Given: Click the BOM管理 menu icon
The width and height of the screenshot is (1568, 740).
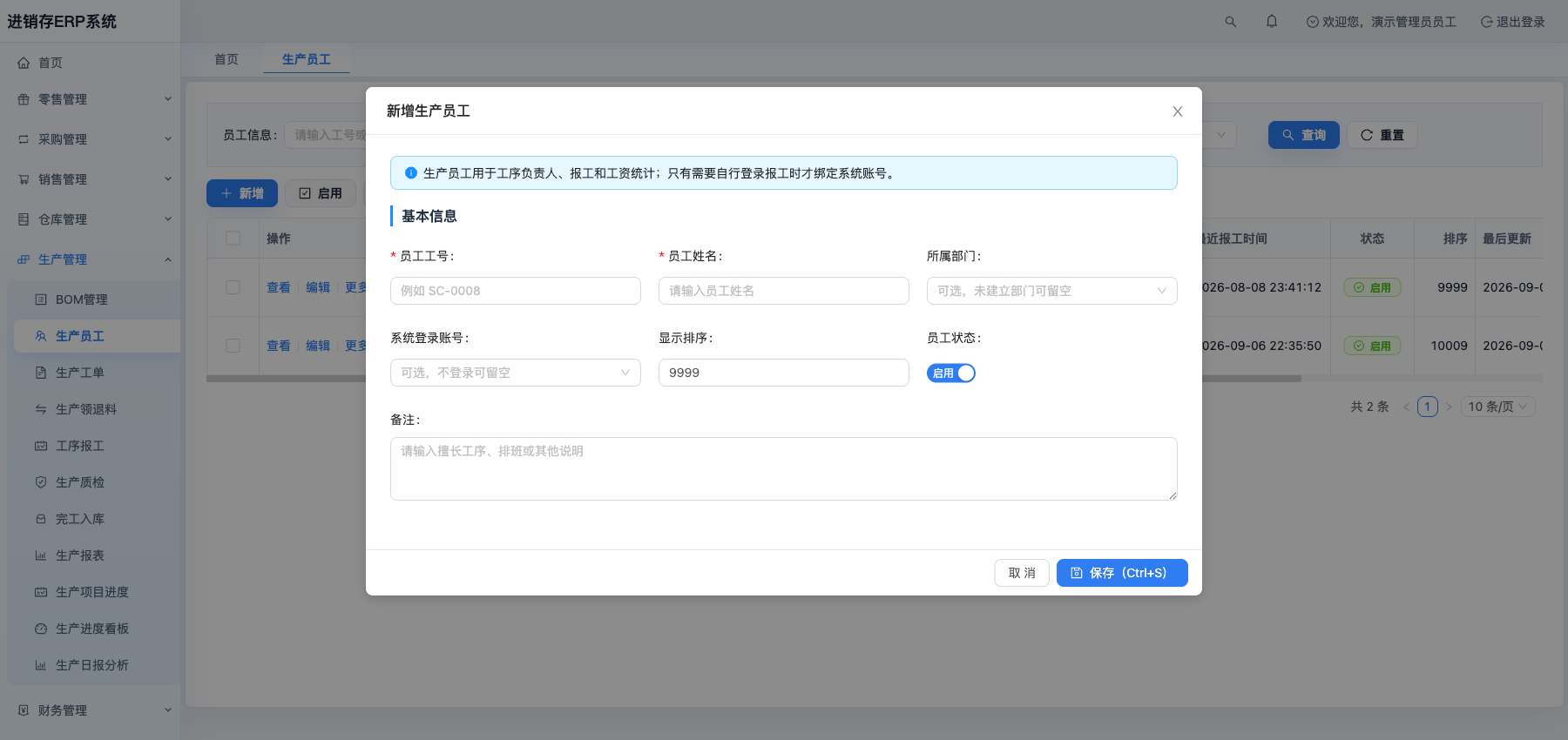Looking at the screenshot, I should (41, 299).
